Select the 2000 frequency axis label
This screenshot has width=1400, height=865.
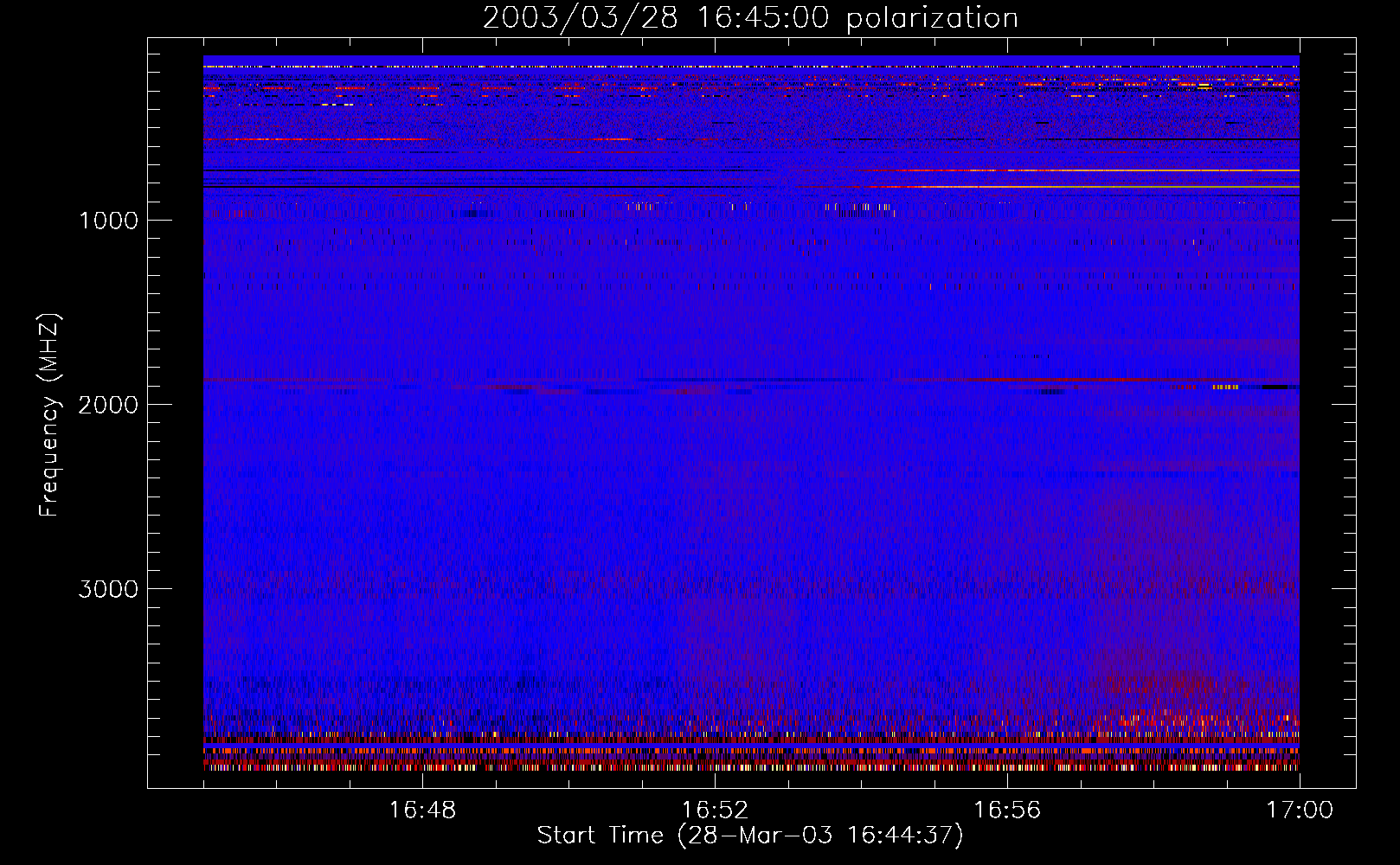108,405
